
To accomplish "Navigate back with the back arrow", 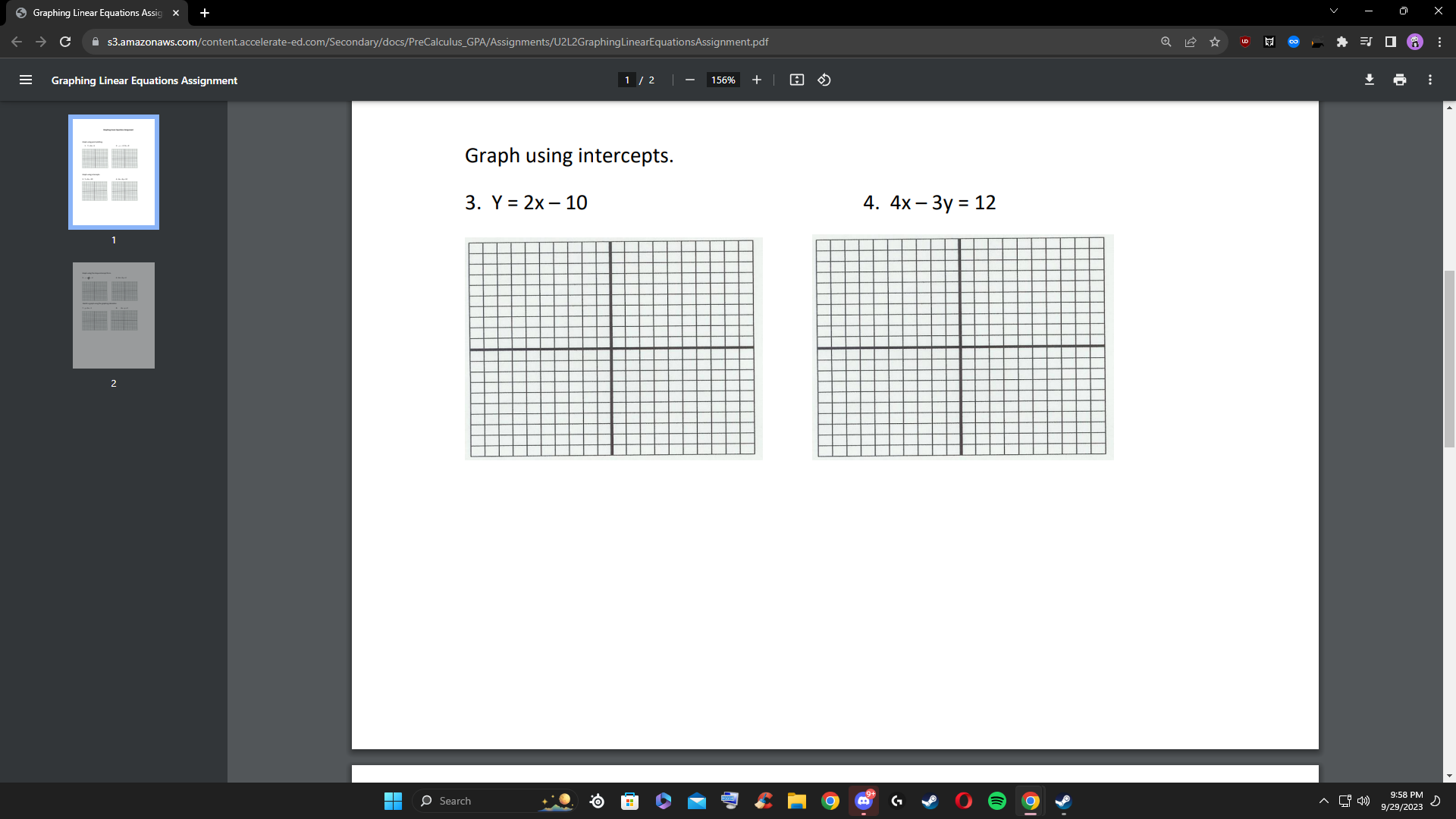I will click(x=16, y=42).
